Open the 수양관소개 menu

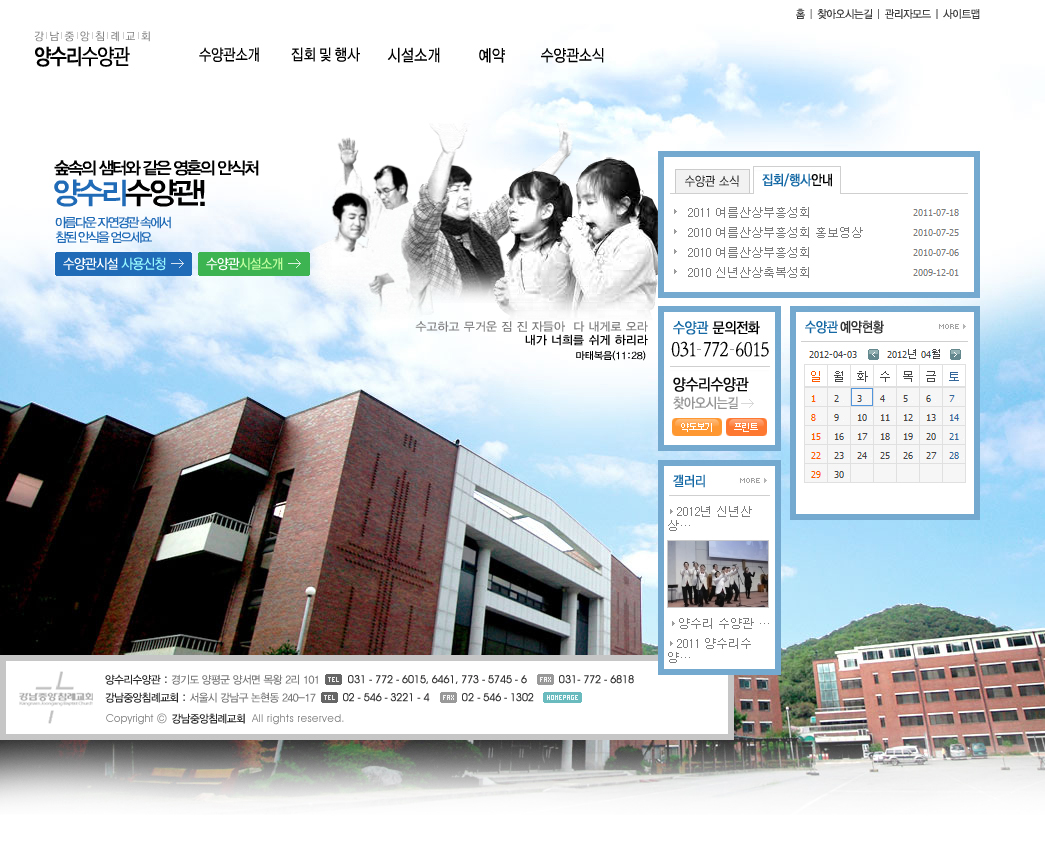pyautogui.click(x=229, y=55)
